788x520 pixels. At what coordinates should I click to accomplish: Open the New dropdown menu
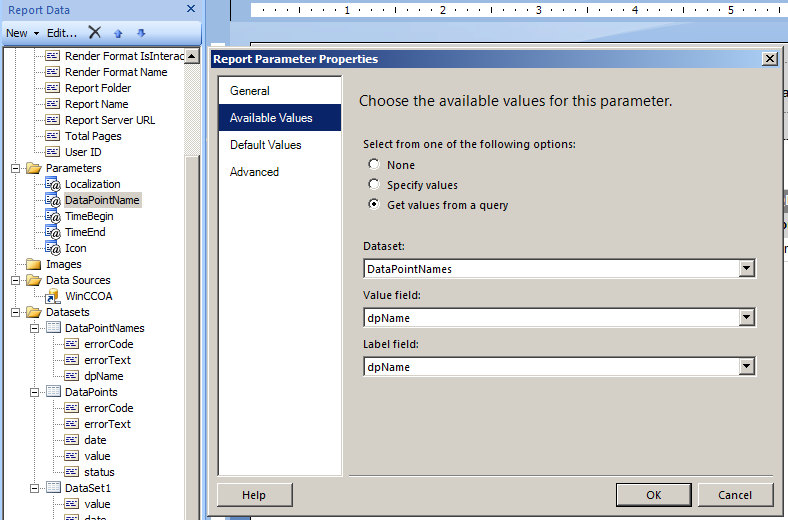point(22,33)
